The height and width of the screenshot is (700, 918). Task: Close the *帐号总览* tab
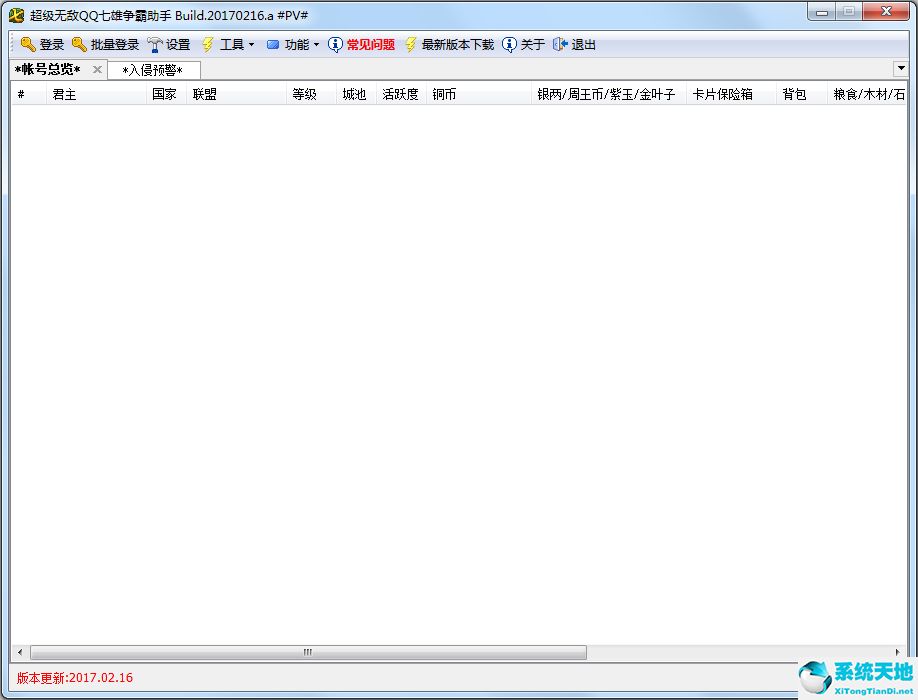tap(98, 70)
